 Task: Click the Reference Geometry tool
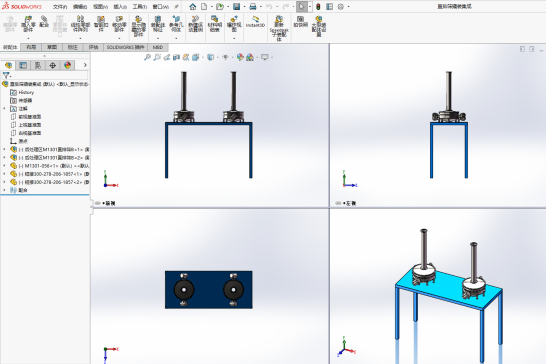176,24
